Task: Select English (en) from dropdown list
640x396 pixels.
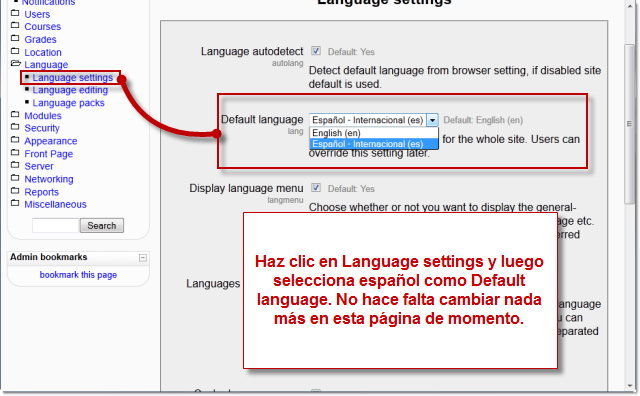Action: coord(373,133)
